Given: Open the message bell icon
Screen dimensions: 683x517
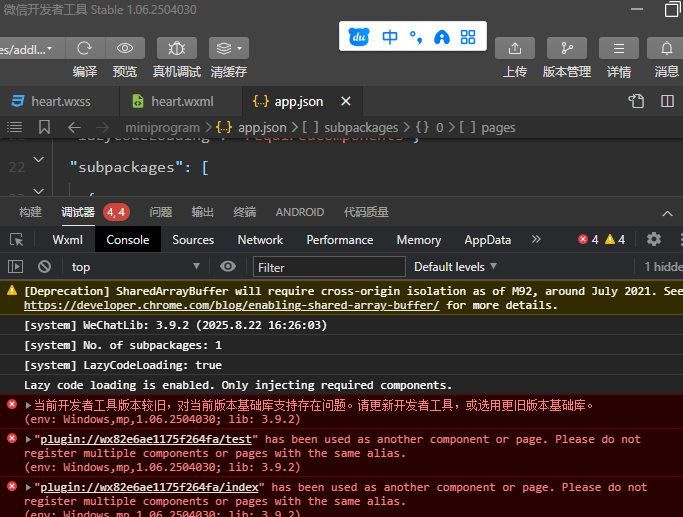Looking at the screenshot, I should click(666, 48).
